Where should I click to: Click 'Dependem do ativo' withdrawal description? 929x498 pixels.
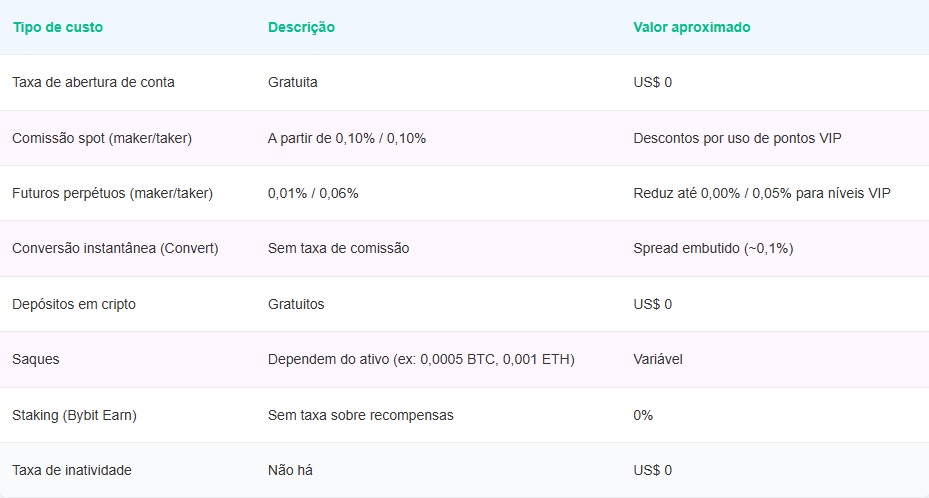(421, 359)
